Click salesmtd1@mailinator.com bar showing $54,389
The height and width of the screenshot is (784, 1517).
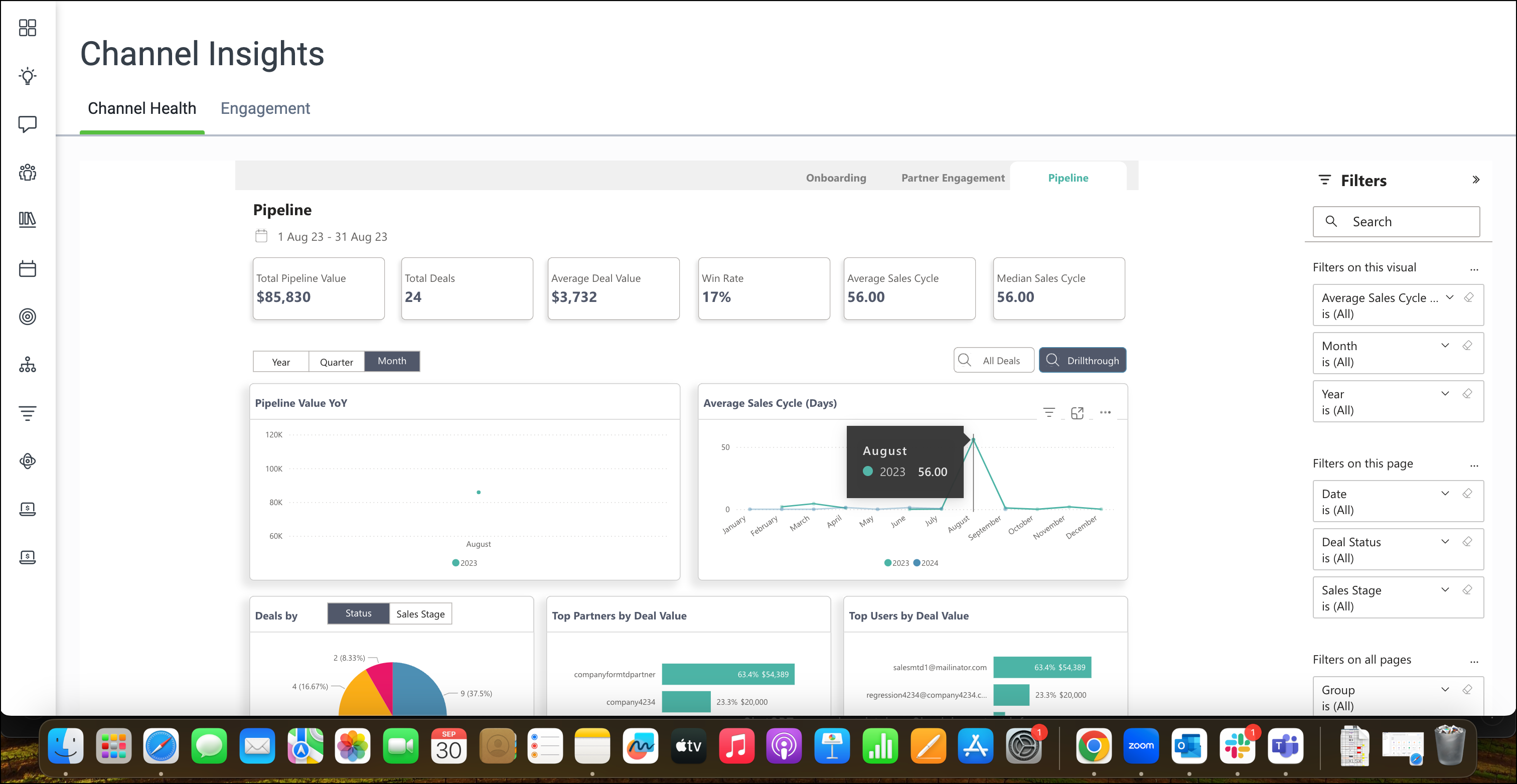point(1042,667)
